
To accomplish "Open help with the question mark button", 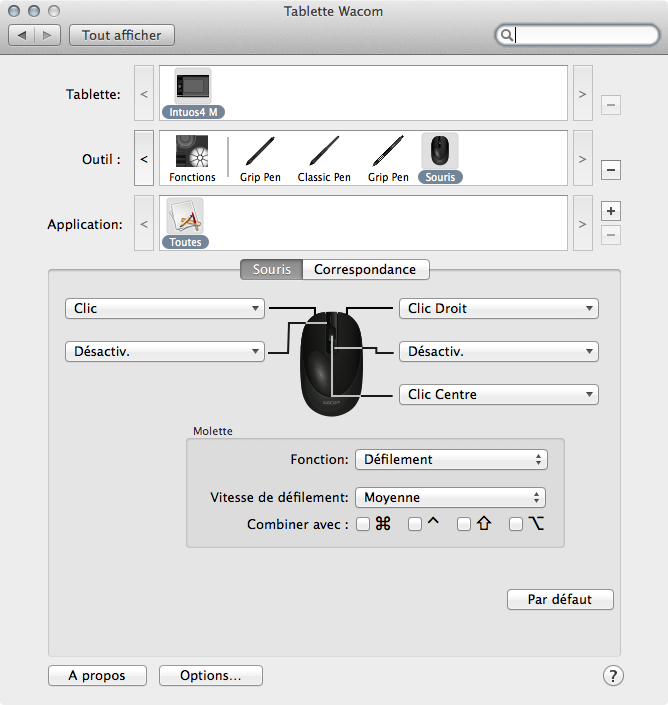I will pyautogui.click(x=613, y=676).
